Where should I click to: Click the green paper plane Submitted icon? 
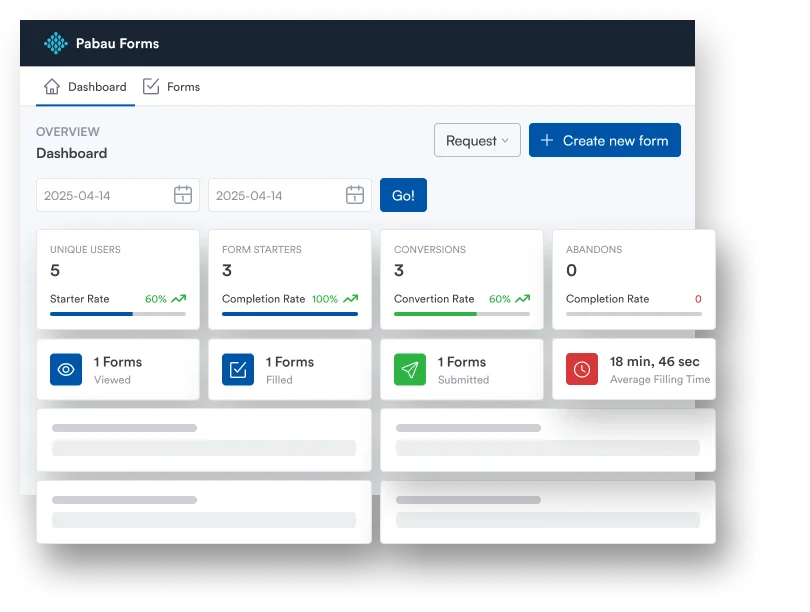pos(410,369)
